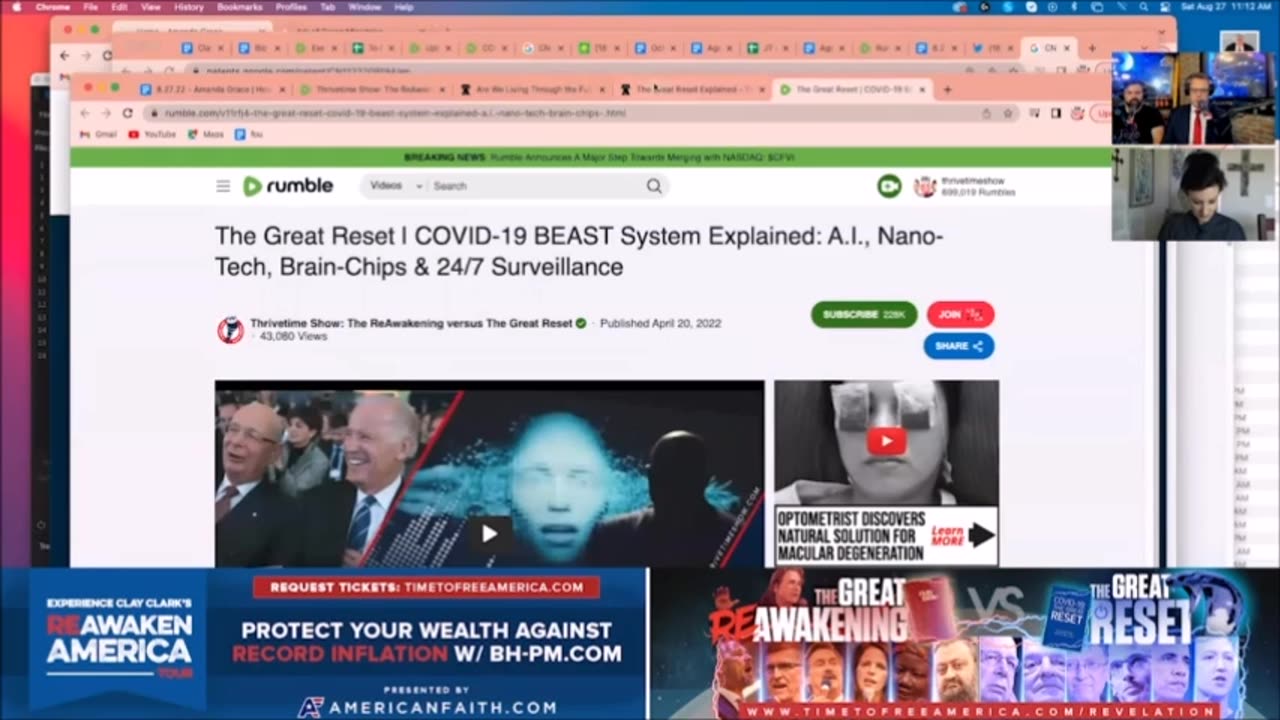Image resolution: width=1280 pixels, height=720 pixels.
Task: Open the Edit menu
Action: (119, 7)
